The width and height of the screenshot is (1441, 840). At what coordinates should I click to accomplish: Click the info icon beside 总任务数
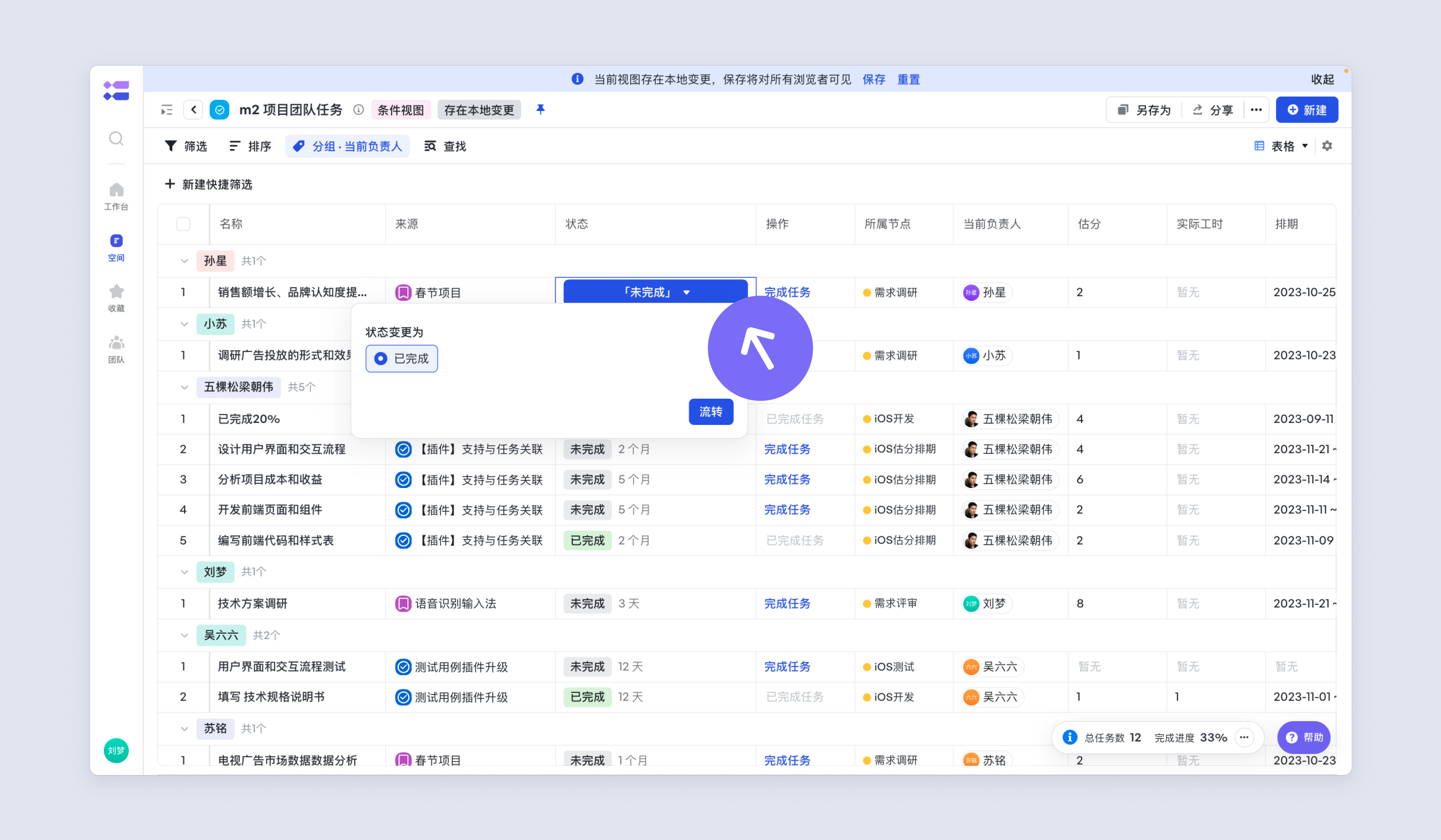click(1069, 737)
